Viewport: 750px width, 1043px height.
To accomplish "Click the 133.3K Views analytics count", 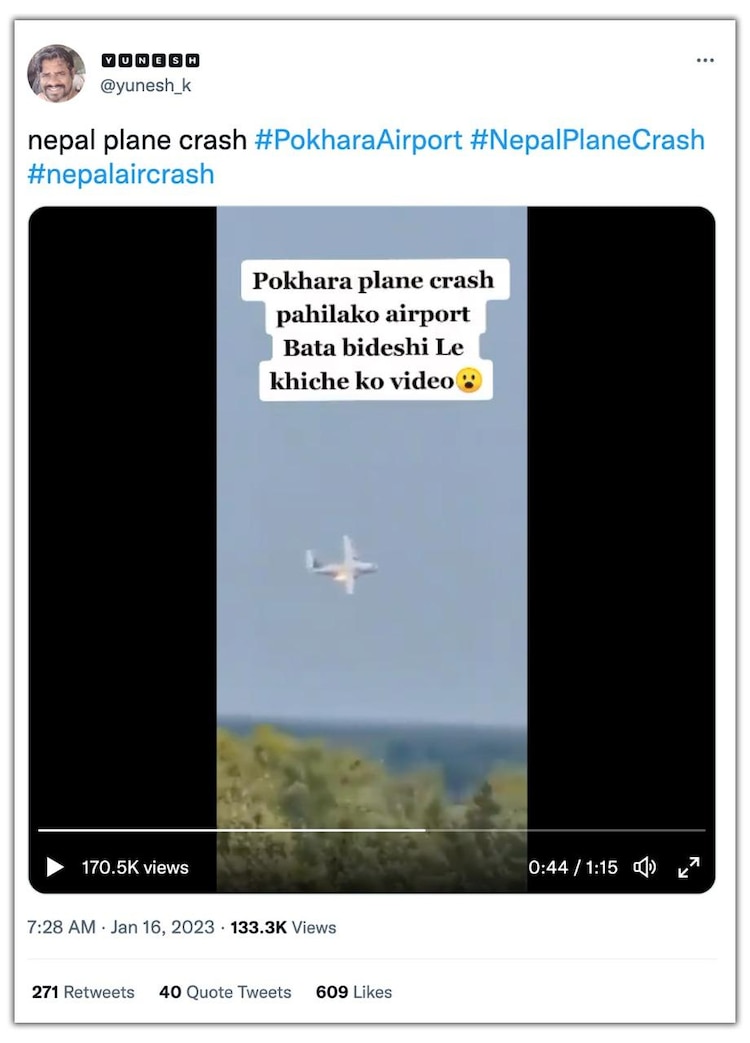I will coord(284,927).
